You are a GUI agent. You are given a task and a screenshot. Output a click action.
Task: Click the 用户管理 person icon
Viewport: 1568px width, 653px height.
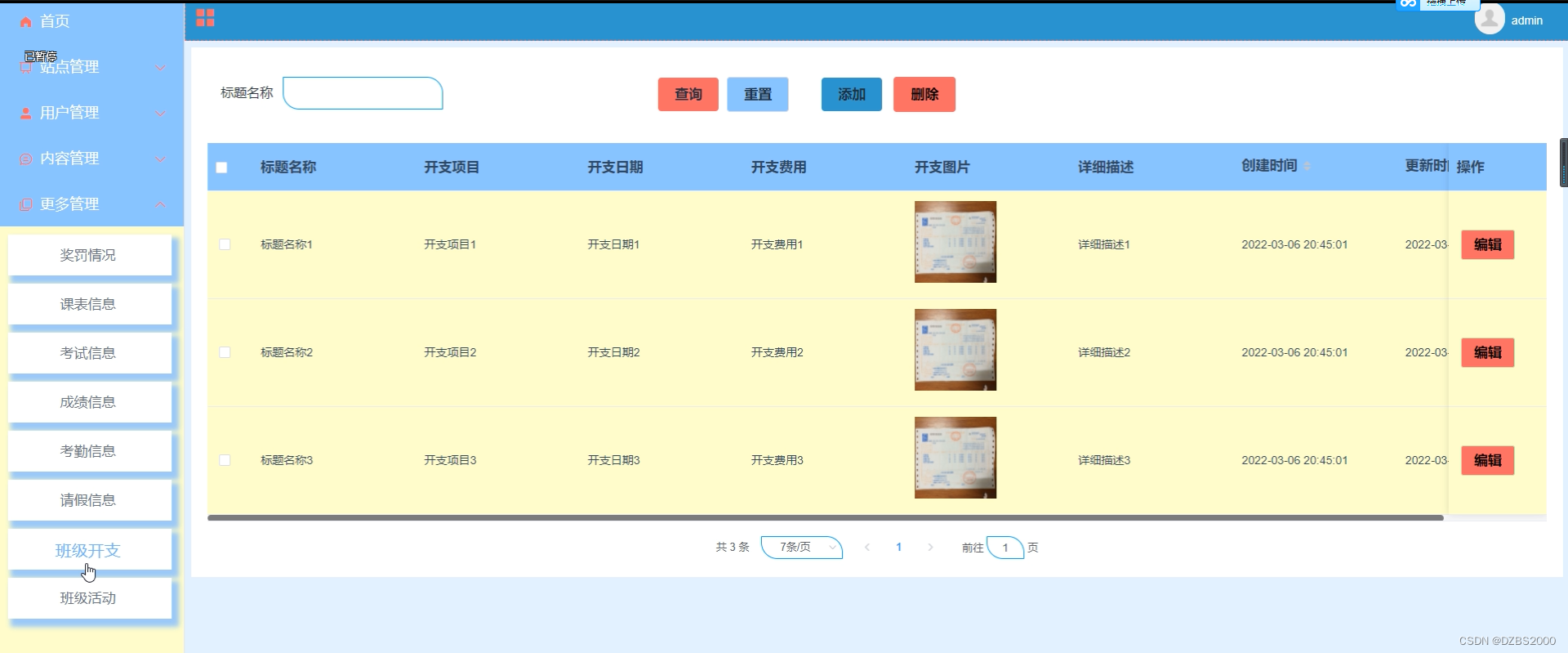click(x=26, y=113)
